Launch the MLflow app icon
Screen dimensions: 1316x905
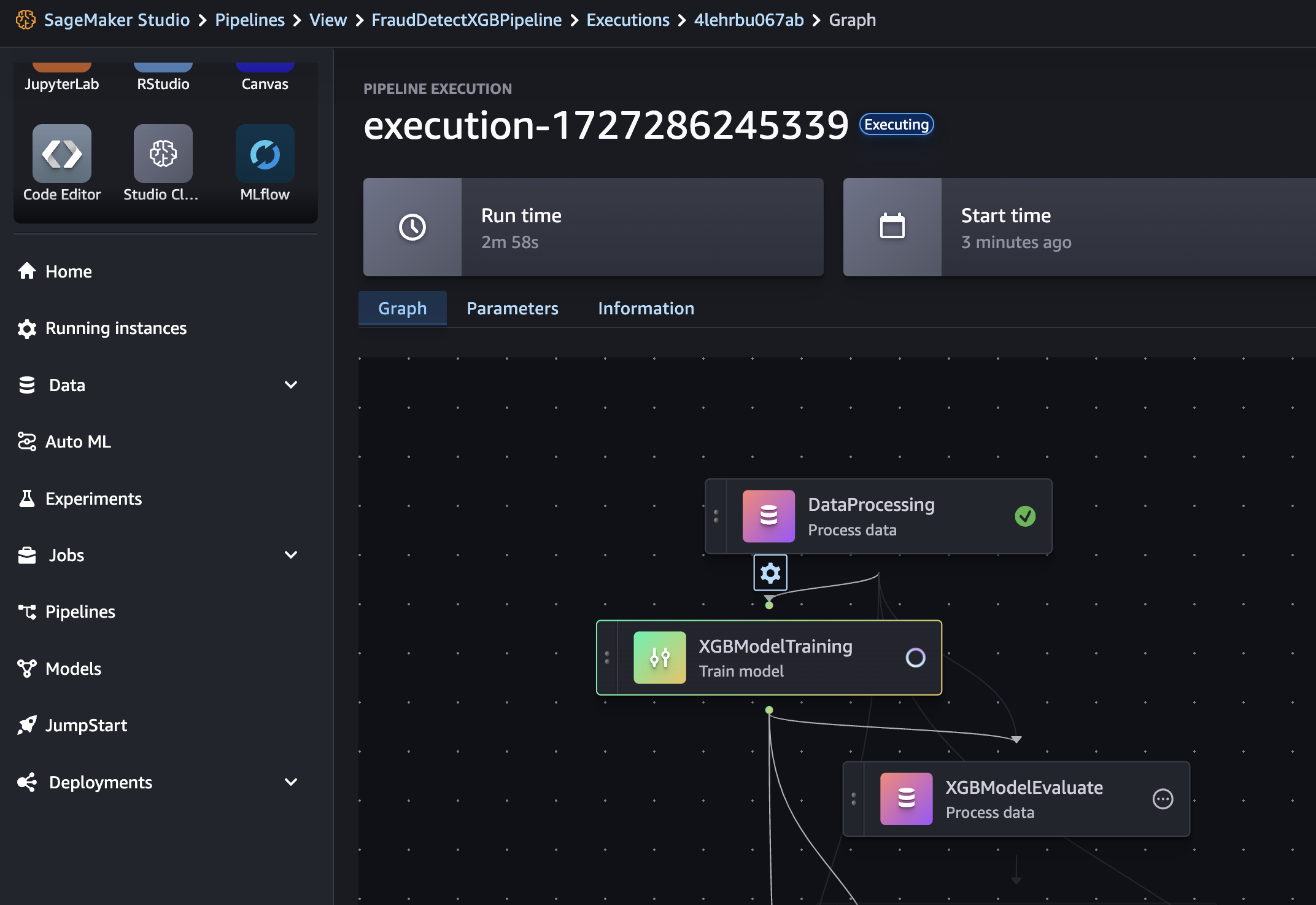[x=265, y=153]
